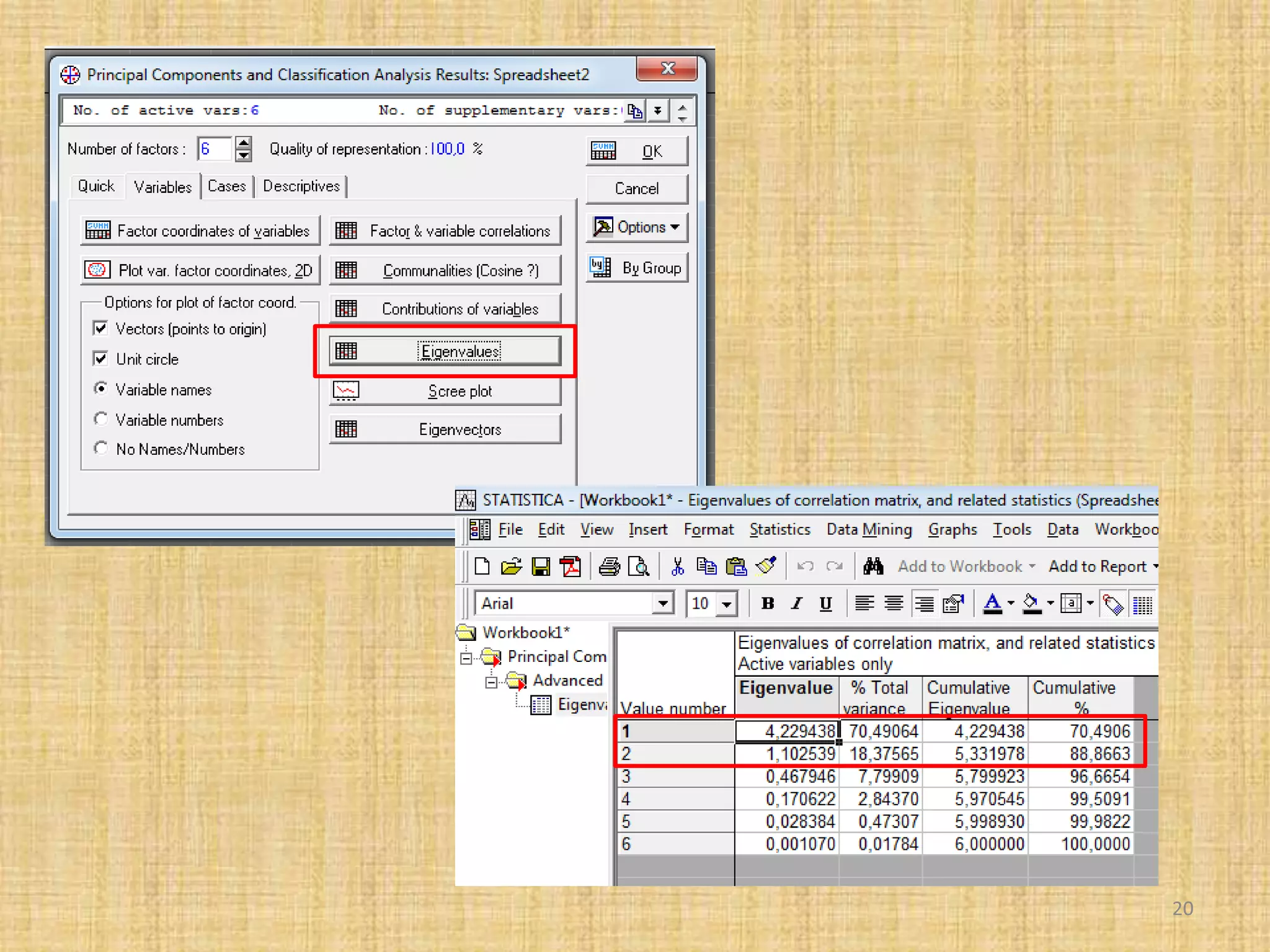Click the Cut scissors icon
The width and height of the screenshot is (1270, 952).
(x=677, y=566)
